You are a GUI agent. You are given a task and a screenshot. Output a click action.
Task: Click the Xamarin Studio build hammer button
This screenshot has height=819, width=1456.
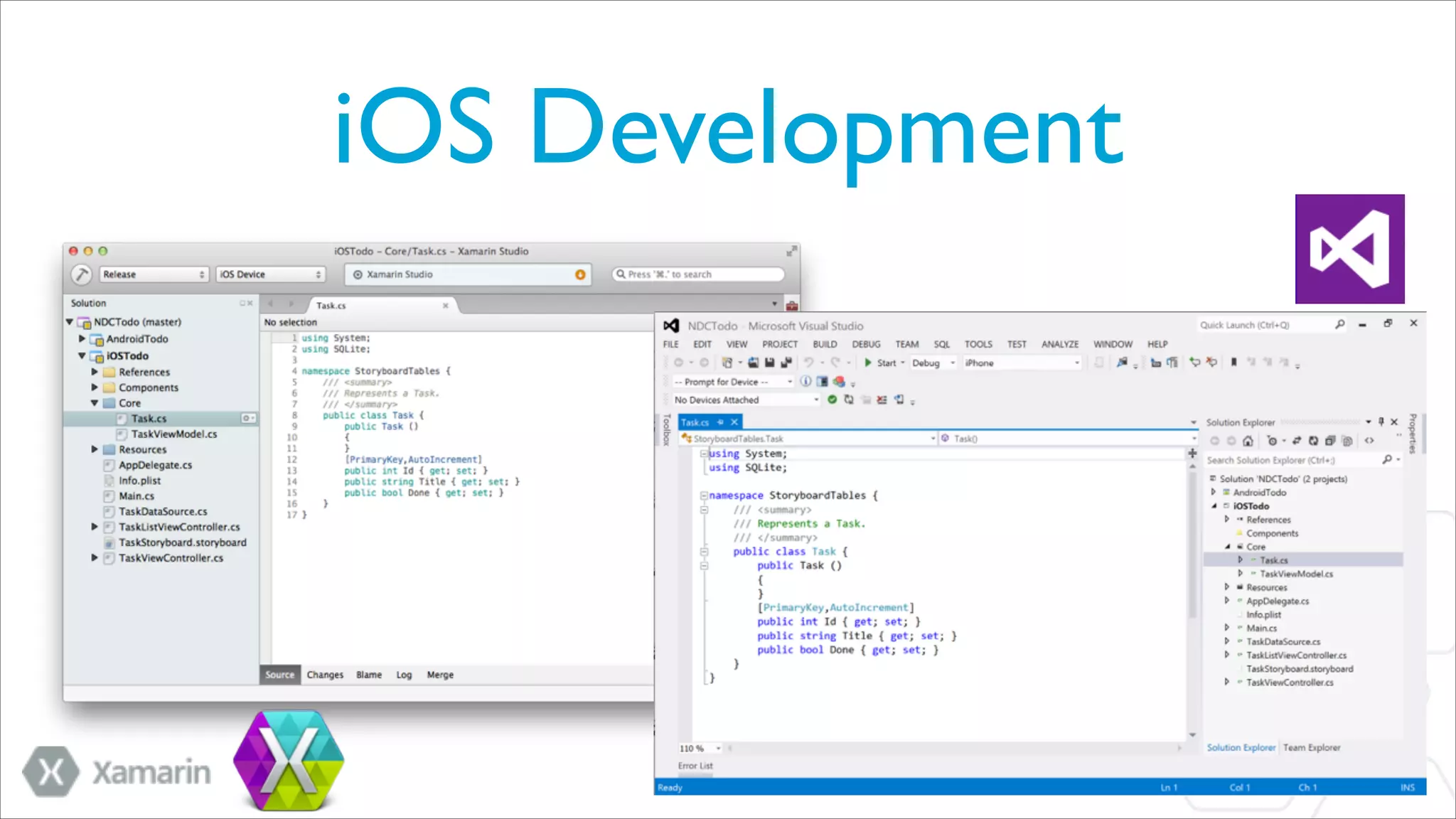coord(82,274)
